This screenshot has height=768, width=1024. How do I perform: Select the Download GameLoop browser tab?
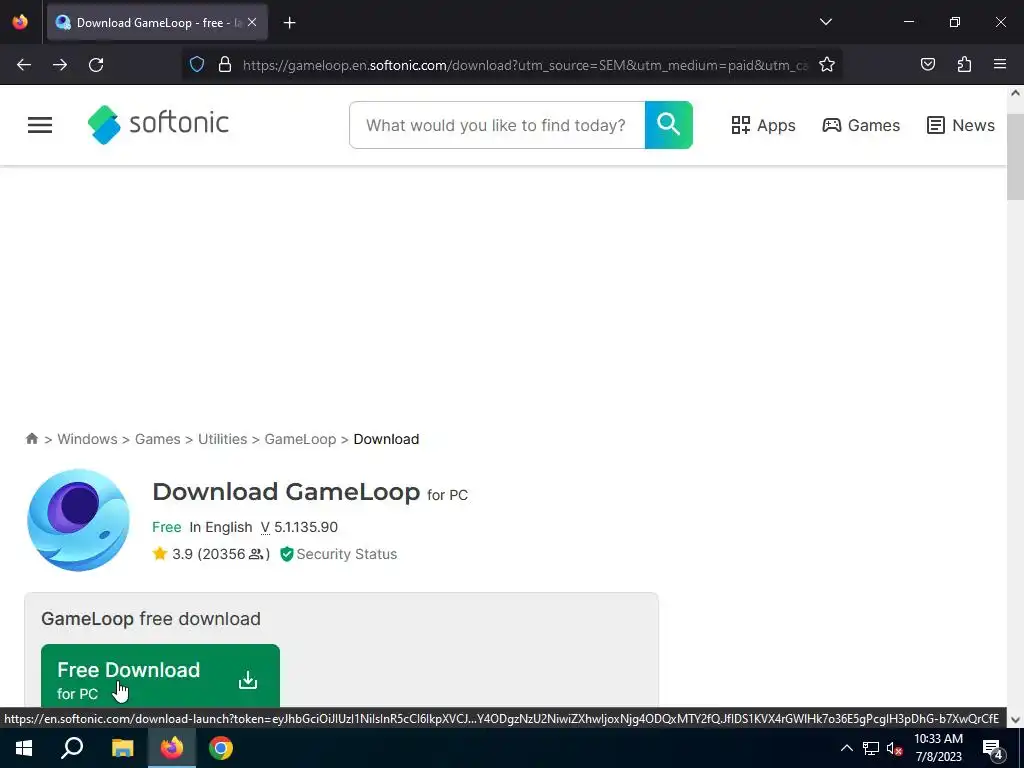[157, 23]
